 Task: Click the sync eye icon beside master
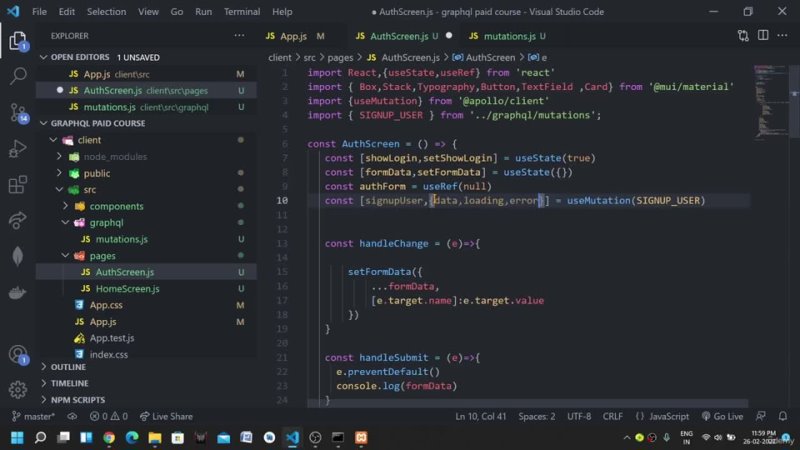[x=72, y=416]
